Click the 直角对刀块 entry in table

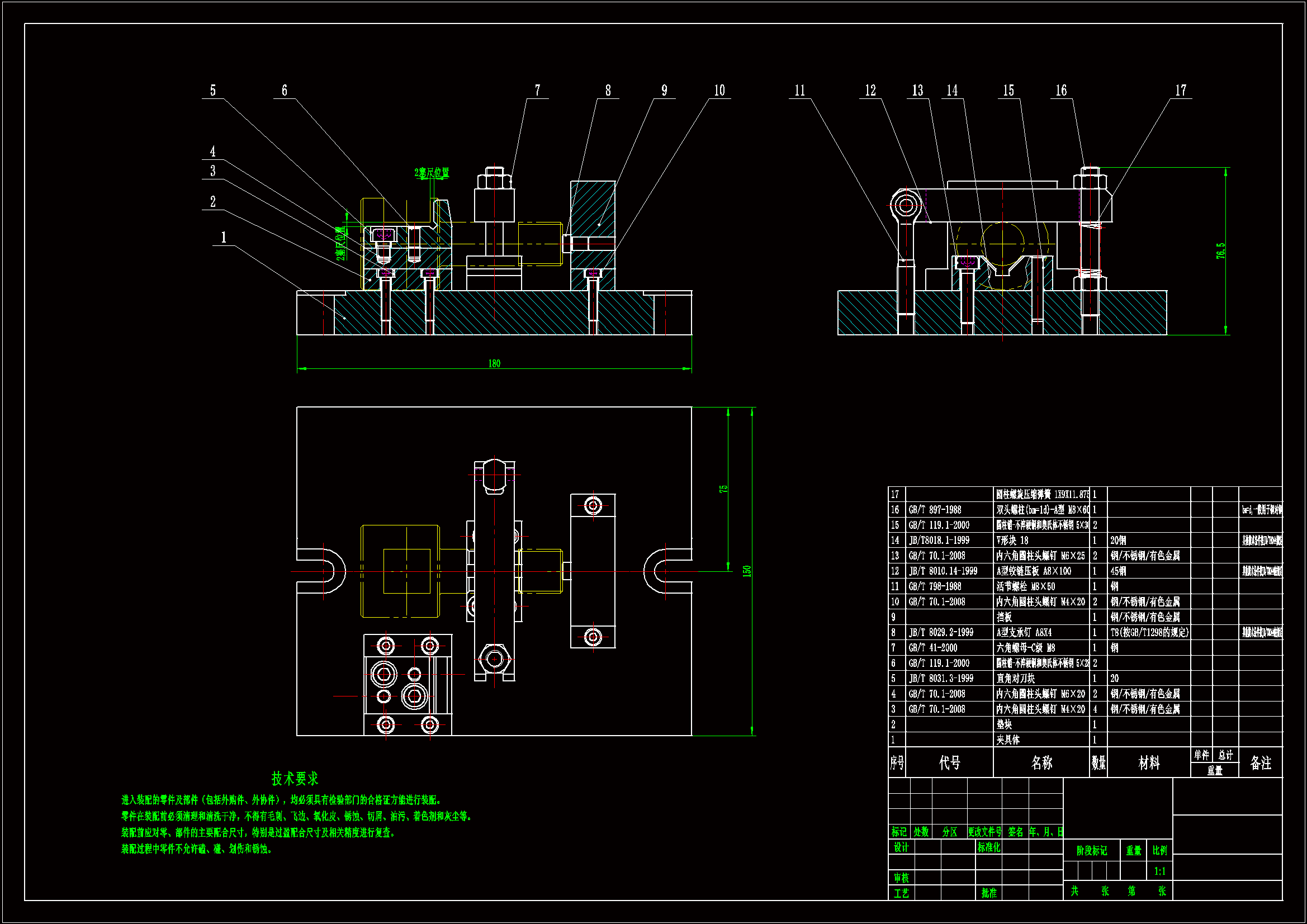click(x=1016, y=678)
